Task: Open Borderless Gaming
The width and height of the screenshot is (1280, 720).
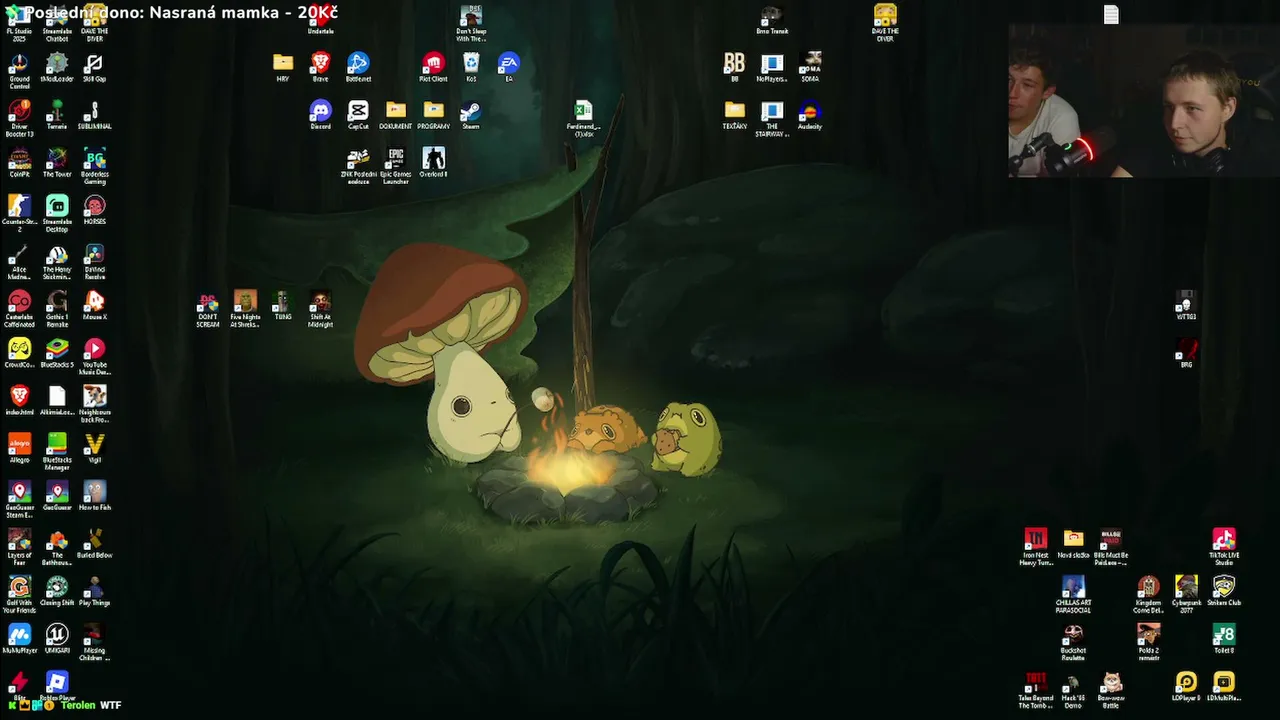Action: (x=94, y=167)
